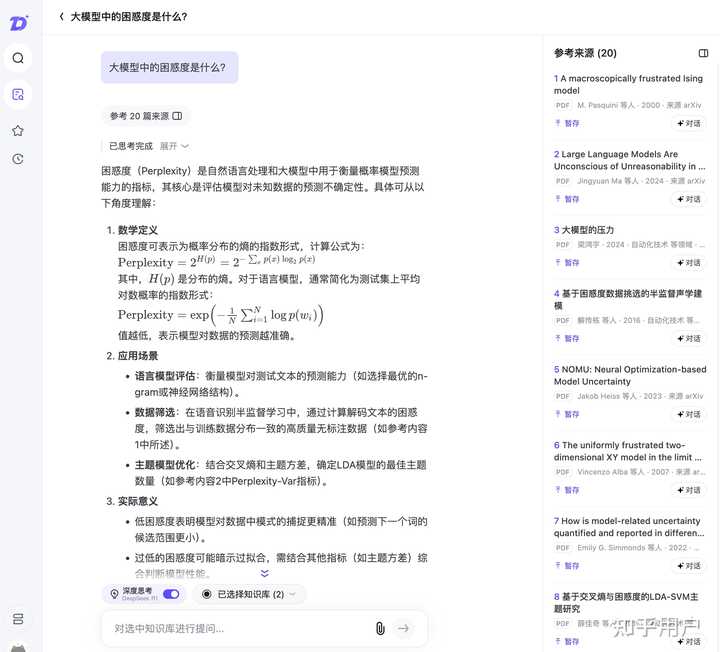This screenshot has height=652, width=720.
Task: Click 对话 for Large Language Models source
Action: [689, 199]
